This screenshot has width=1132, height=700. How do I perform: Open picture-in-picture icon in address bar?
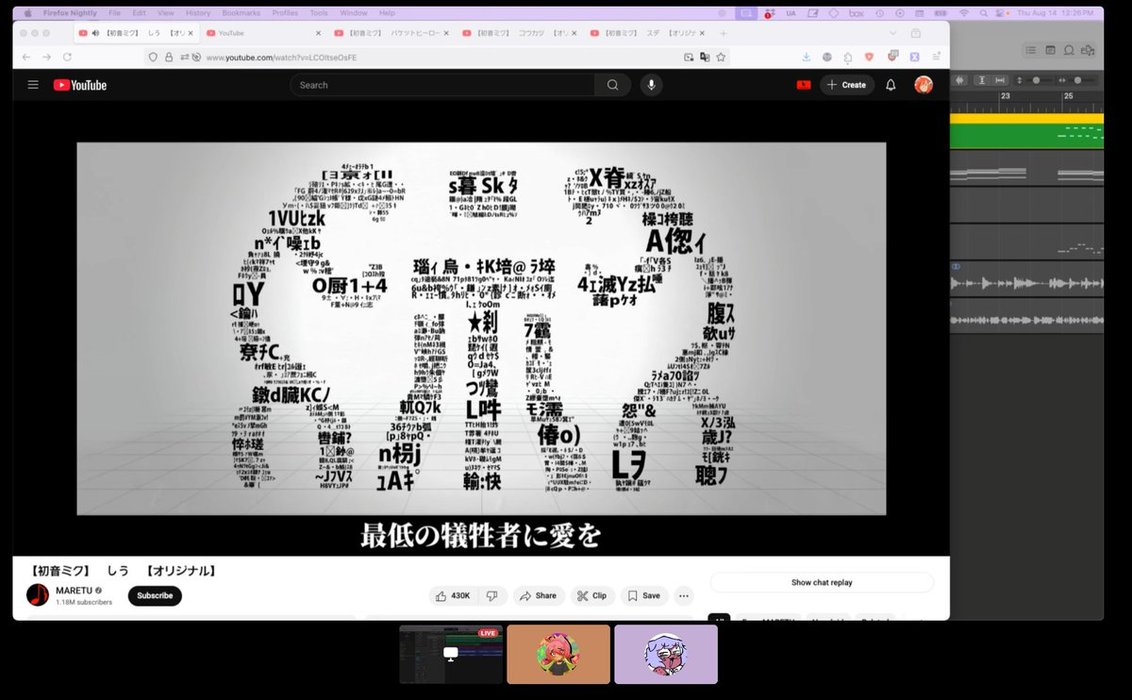(x=689, y=57)
